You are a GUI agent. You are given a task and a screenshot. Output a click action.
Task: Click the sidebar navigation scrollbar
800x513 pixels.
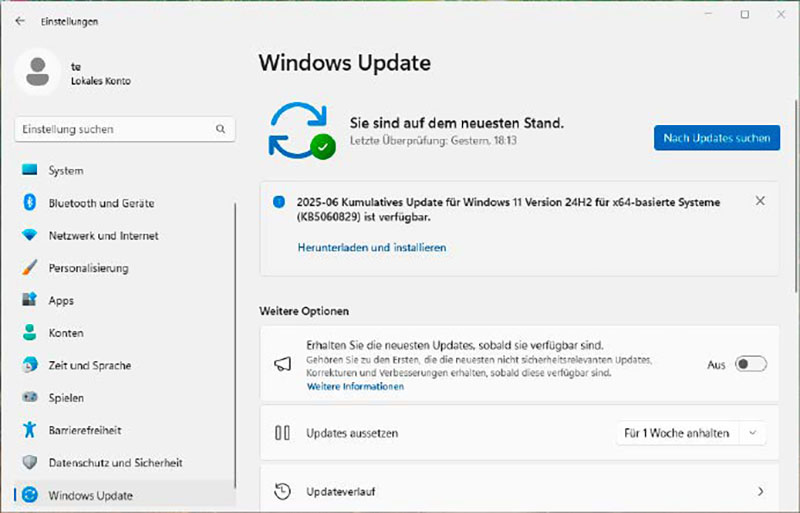click(x=235, y=346)
